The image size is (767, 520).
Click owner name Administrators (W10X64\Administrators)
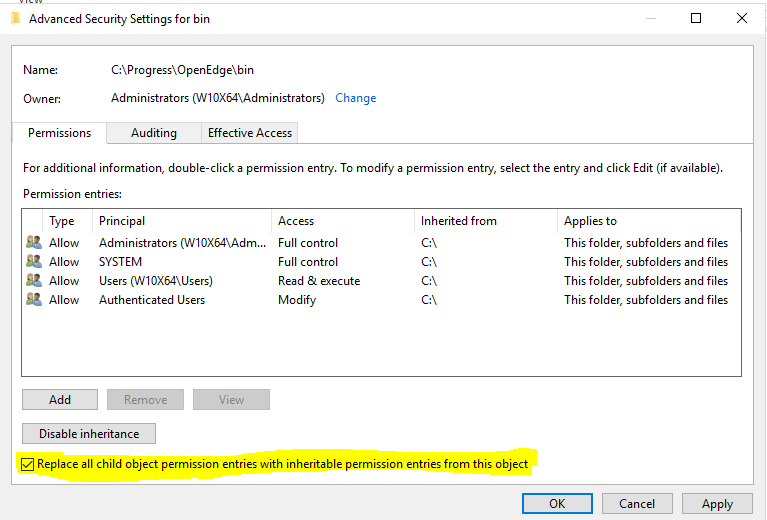tap(218, 98)
